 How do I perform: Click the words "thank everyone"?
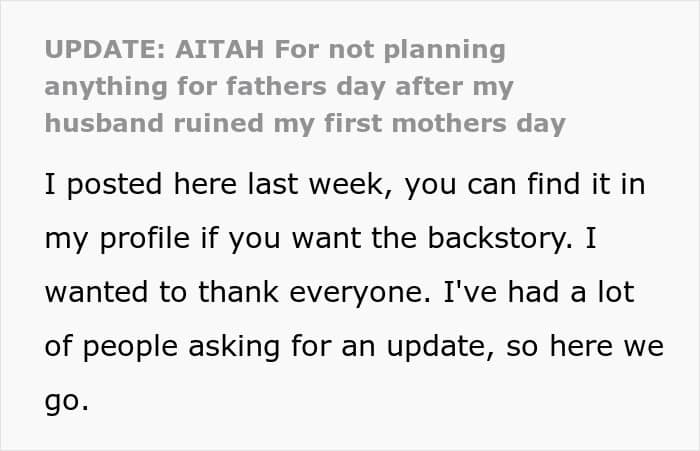[x=315, y=292]
